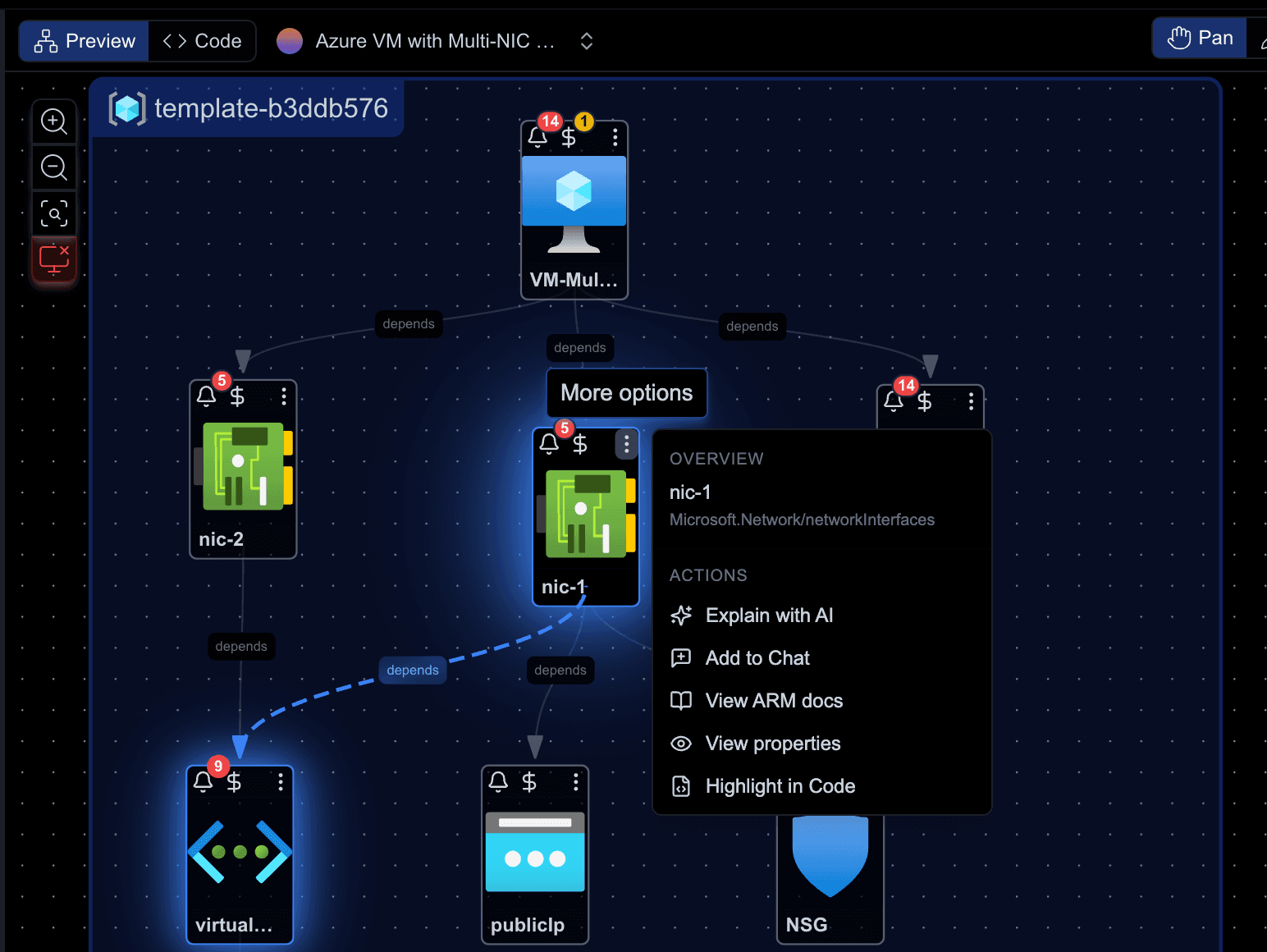
Task: Open Azure VM with Multi-NIC template title
Action: [435, 41]
